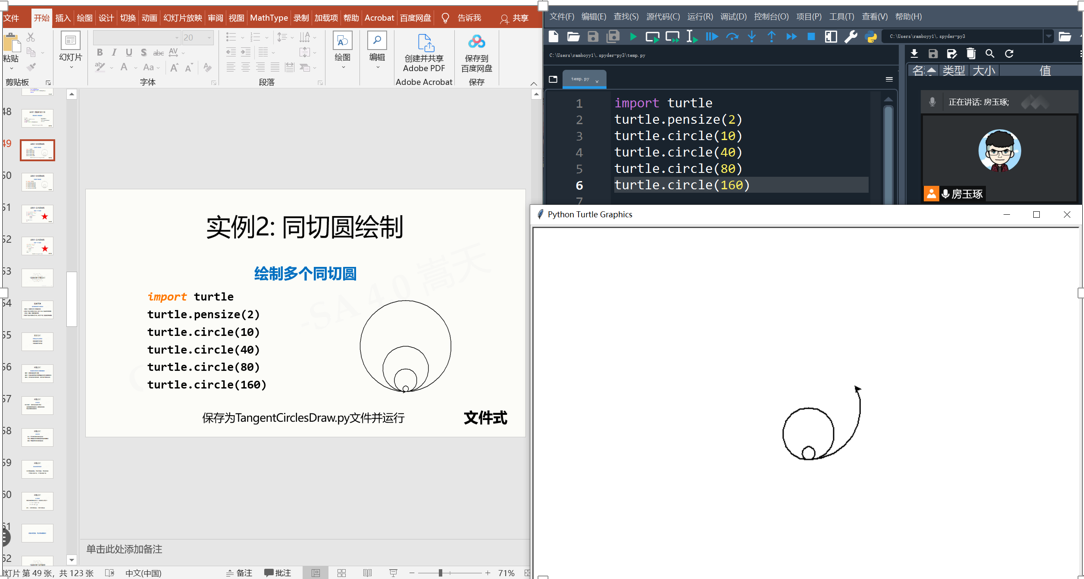Open the 运行(R) menu in Spyder

pos(700,17)
